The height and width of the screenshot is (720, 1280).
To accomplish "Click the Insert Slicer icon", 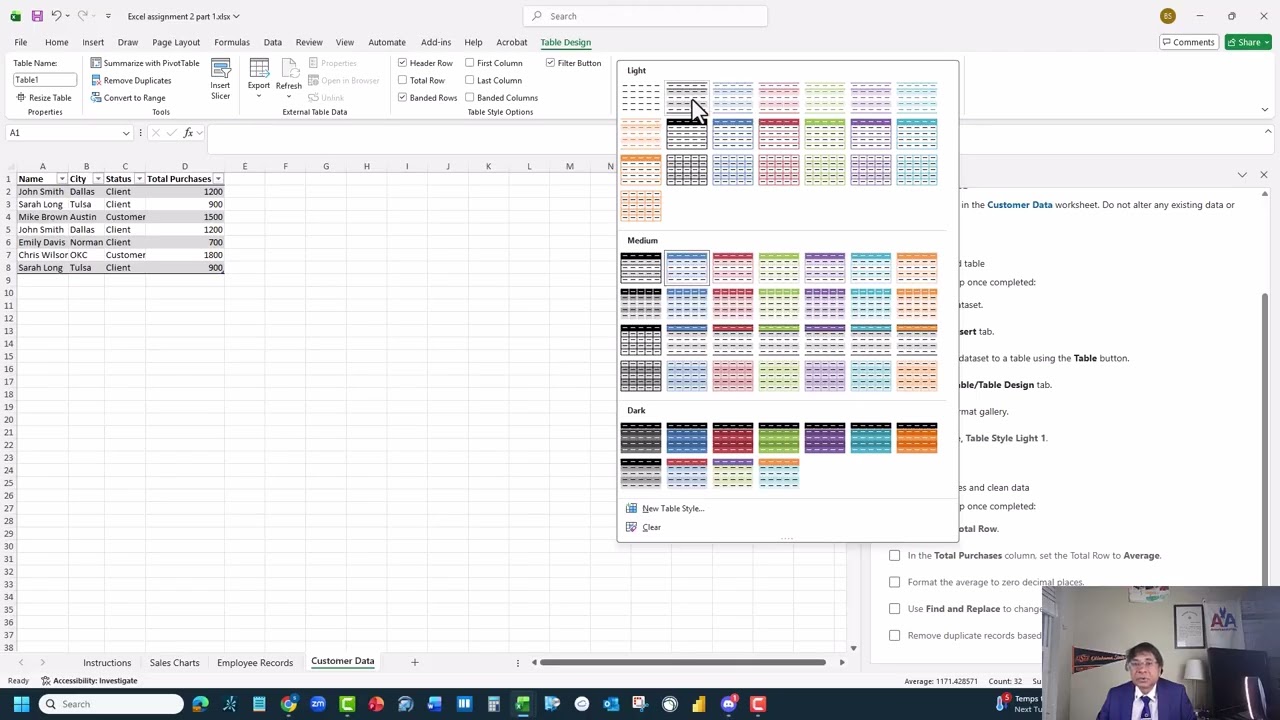I will (x=220, y=70).
